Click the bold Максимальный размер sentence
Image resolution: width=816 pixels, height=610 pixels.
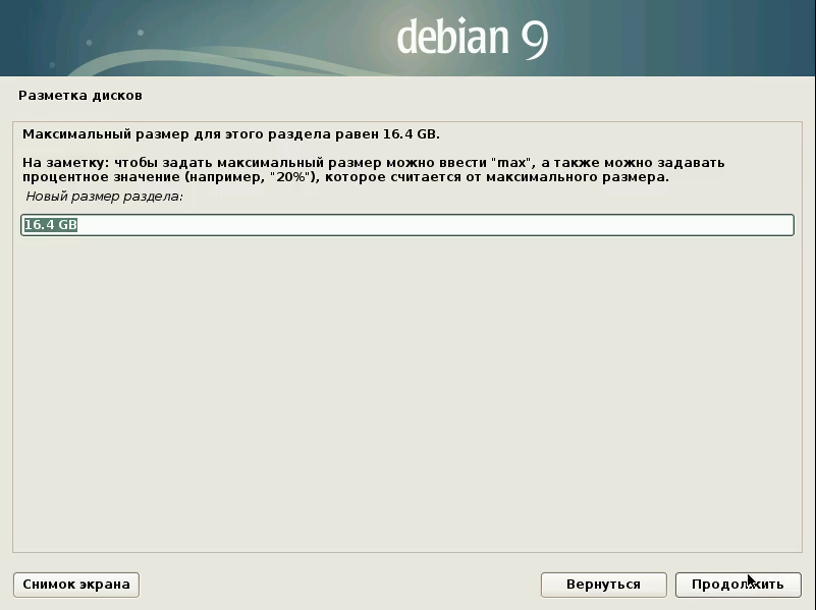click(x=230, y=134)
